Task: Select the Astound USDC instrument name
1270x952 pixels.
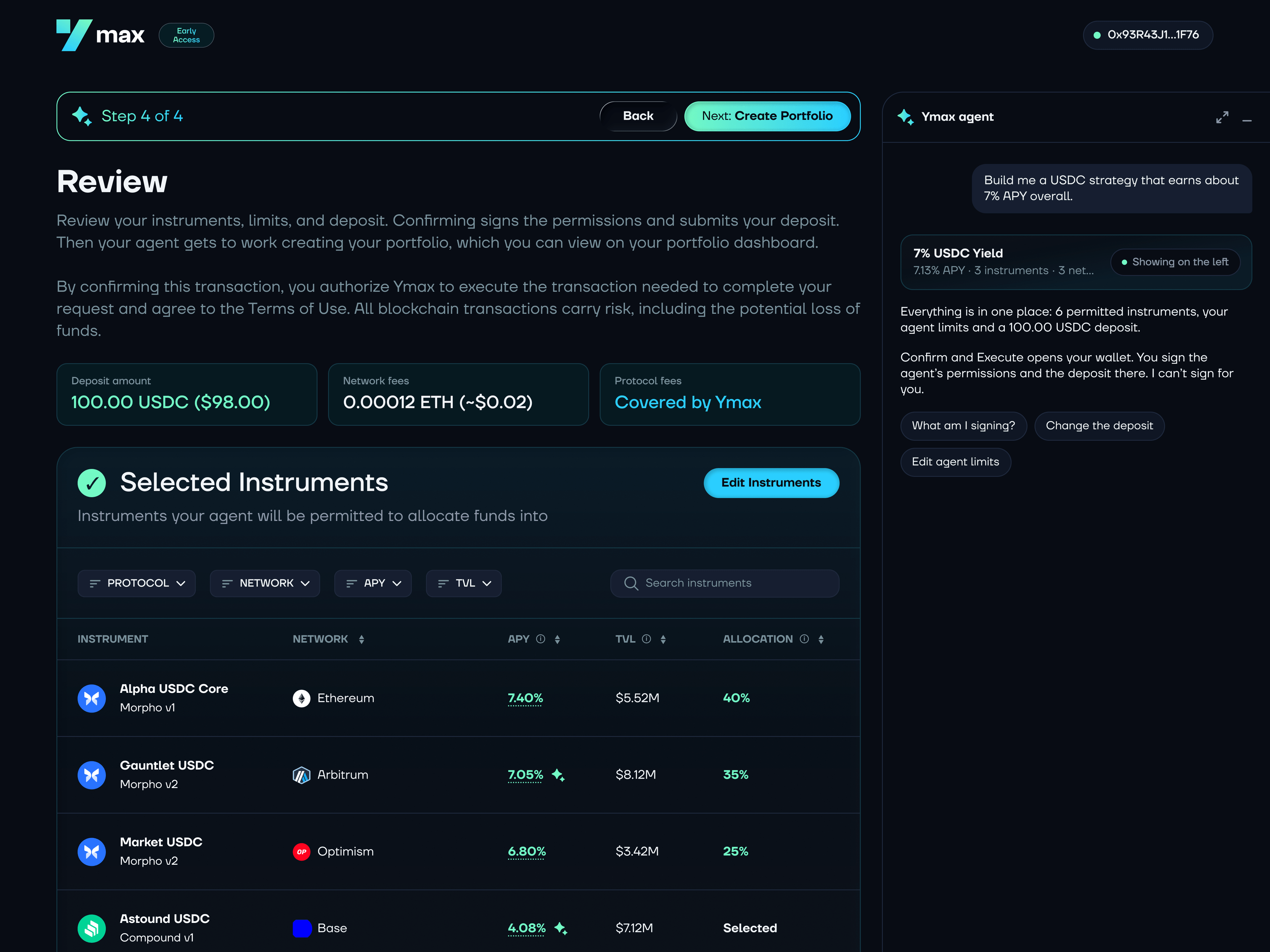Action: pos(164,919)
